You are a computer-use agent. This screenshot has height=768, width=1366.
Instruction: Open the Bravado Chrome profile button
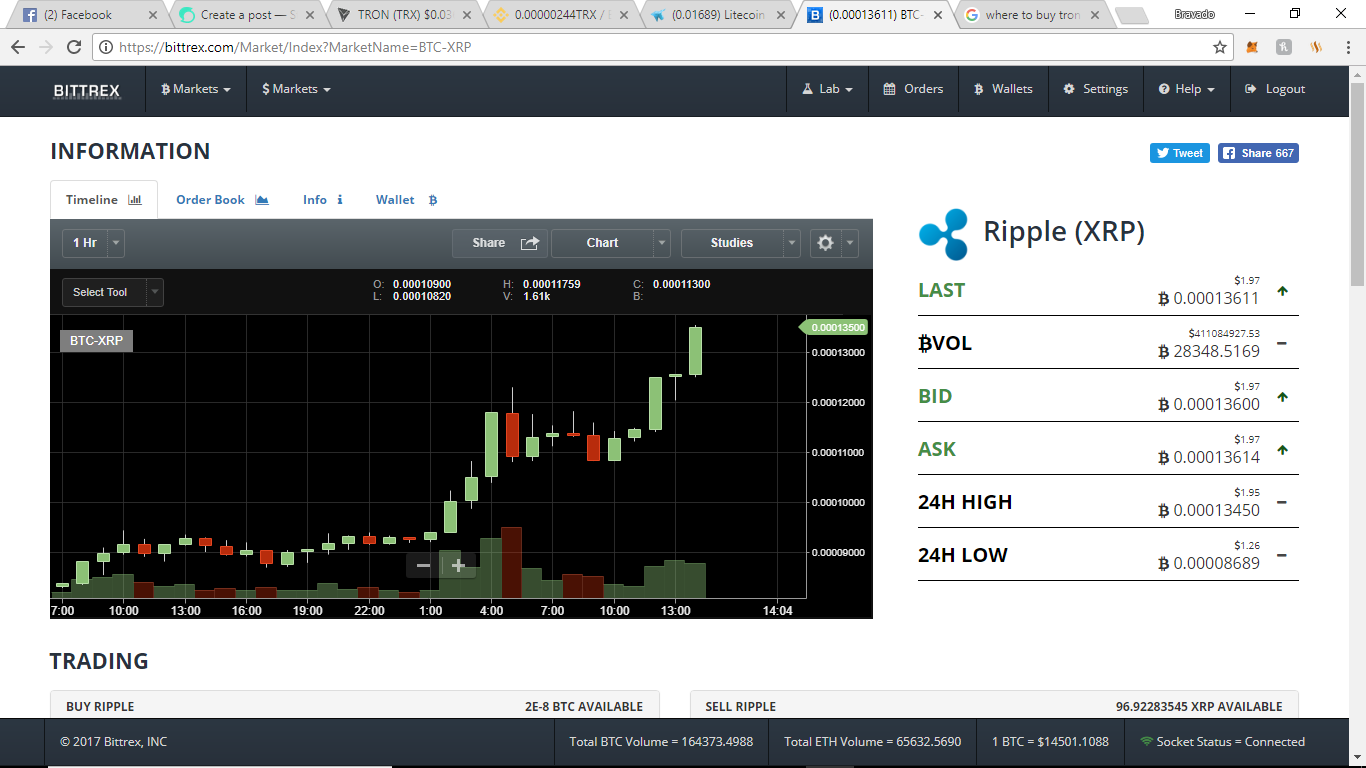[x=1195, y=14]
